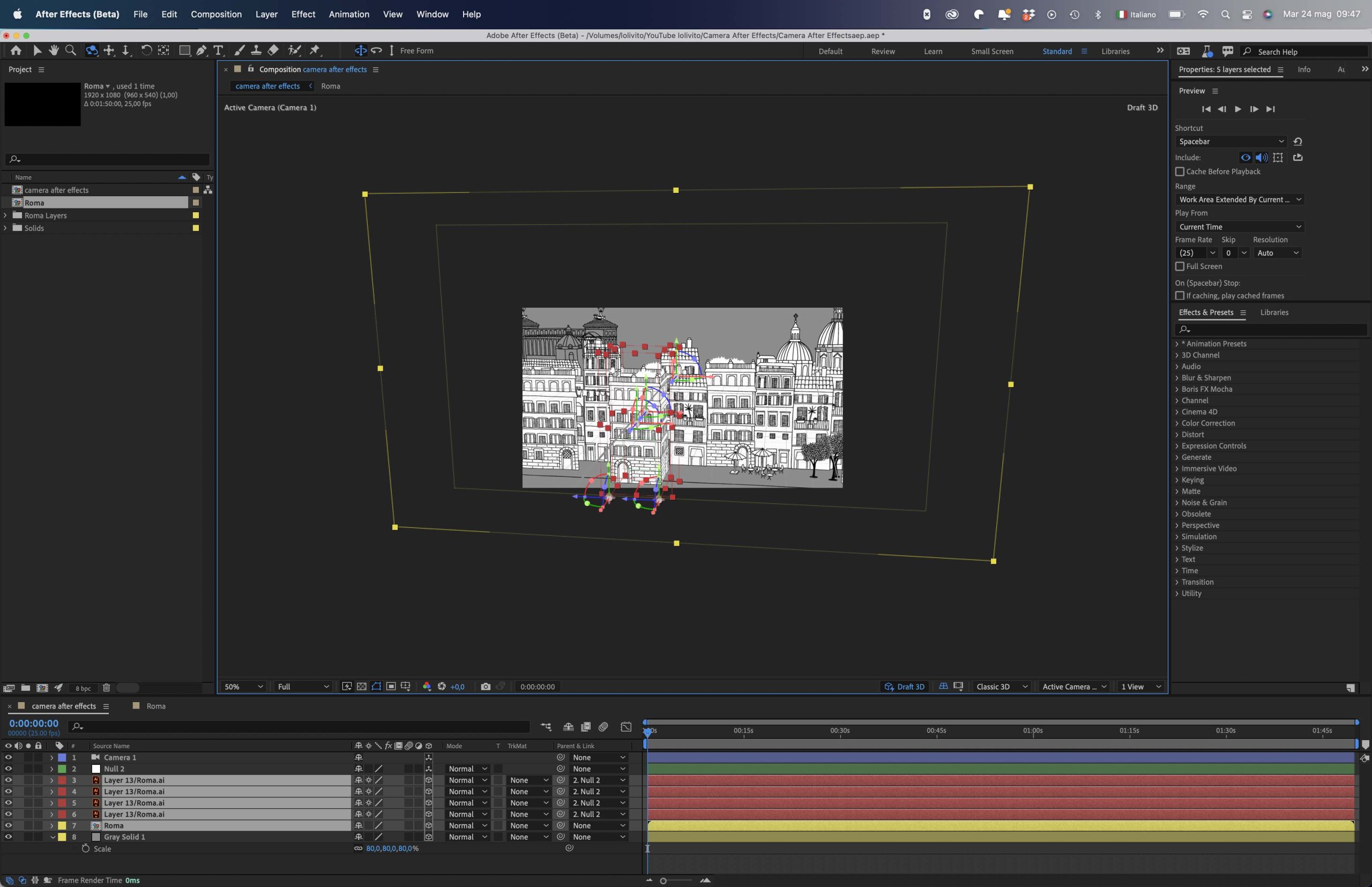Open the Composition menu
Image resolution: width=1372 pixels, height=887 pixels.
click(216, 14)
